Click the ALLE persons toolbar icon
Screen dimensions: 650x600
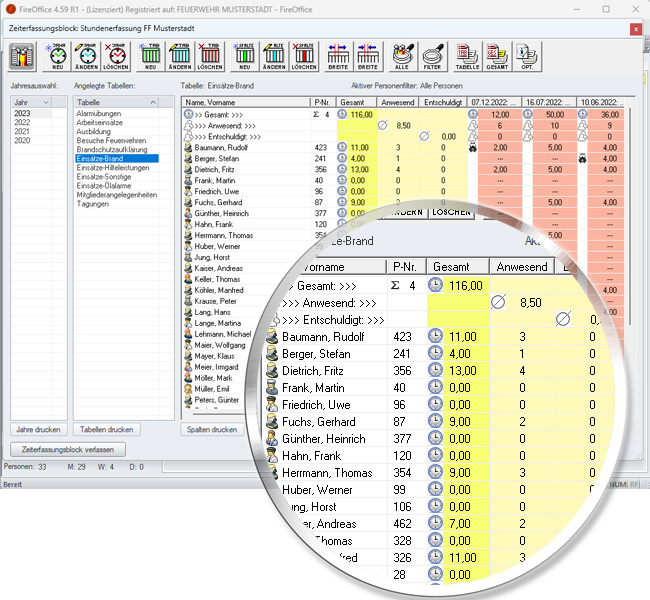click(403, 56)
